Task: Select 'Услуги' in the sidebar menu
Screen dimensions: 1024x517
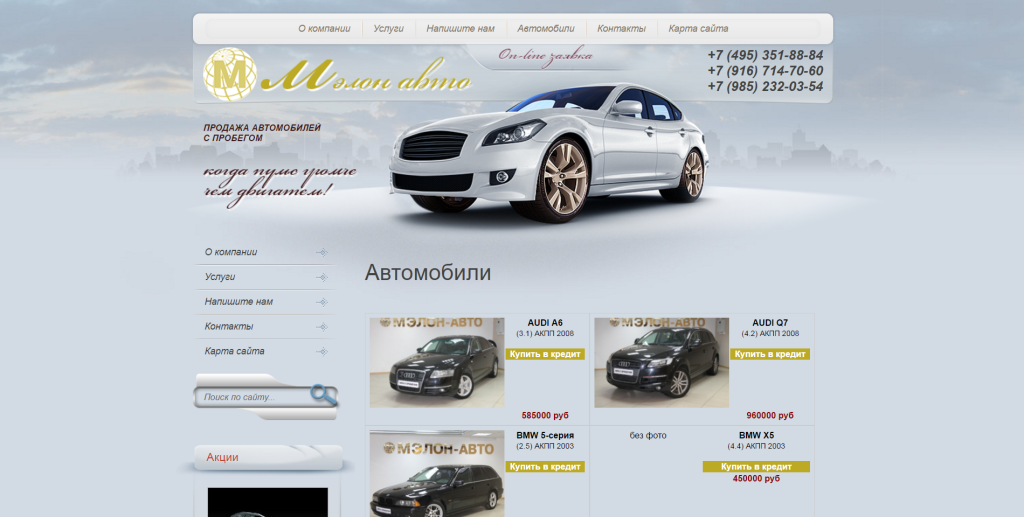Action: (219, 277)
